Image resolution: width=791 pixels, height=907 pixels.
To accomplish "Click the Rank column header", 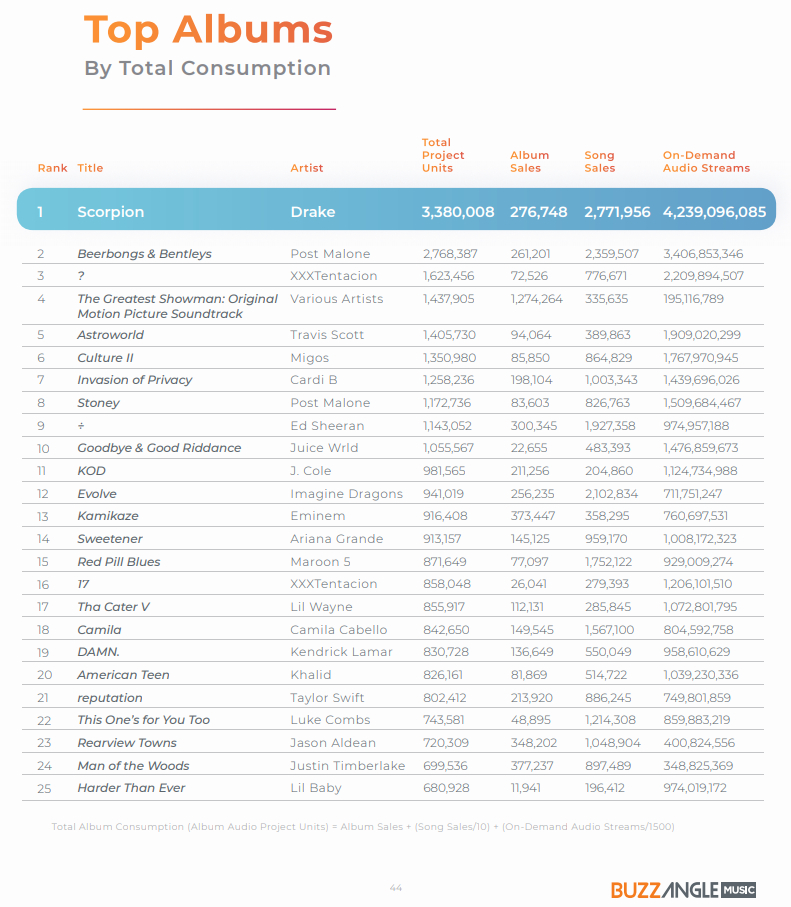I will (53, 168).
